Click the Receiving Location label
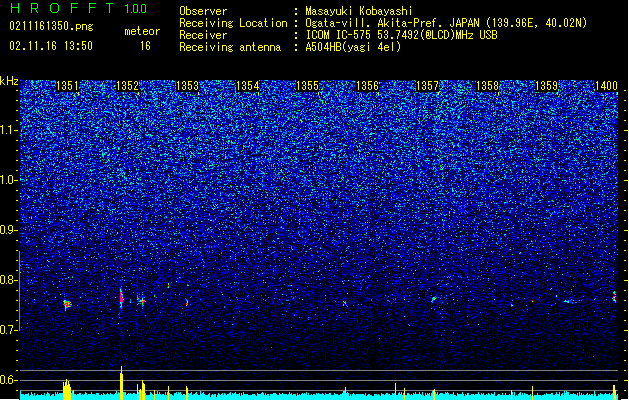This screenshot has height=400, width=629. click(x=233, y=23)
